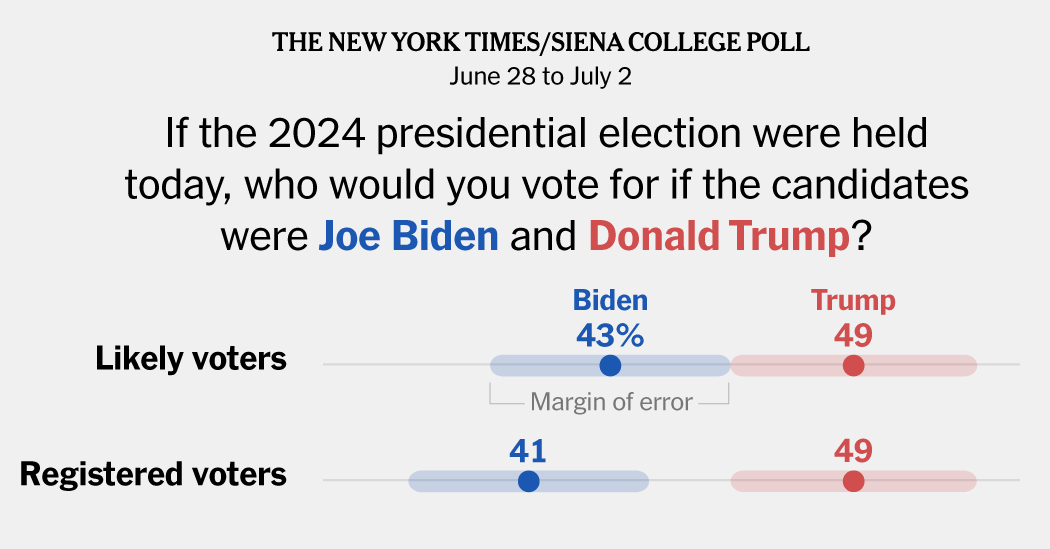1050x549 pixels.
Task: Click the Donald Trump name in the question
Action: [x=719, y=236]
